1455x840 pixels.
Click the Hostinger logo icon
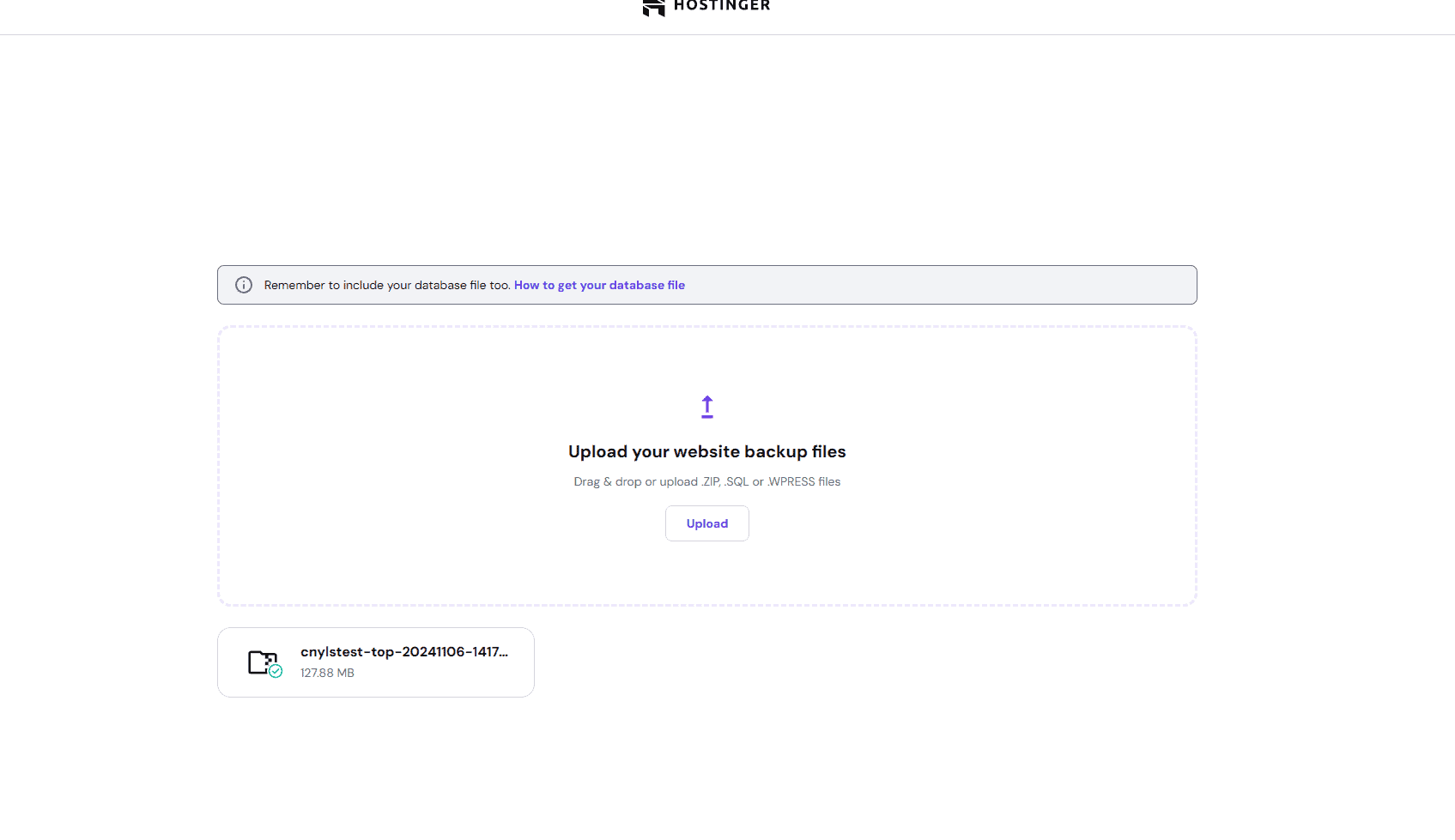click(x=653, y=7)
